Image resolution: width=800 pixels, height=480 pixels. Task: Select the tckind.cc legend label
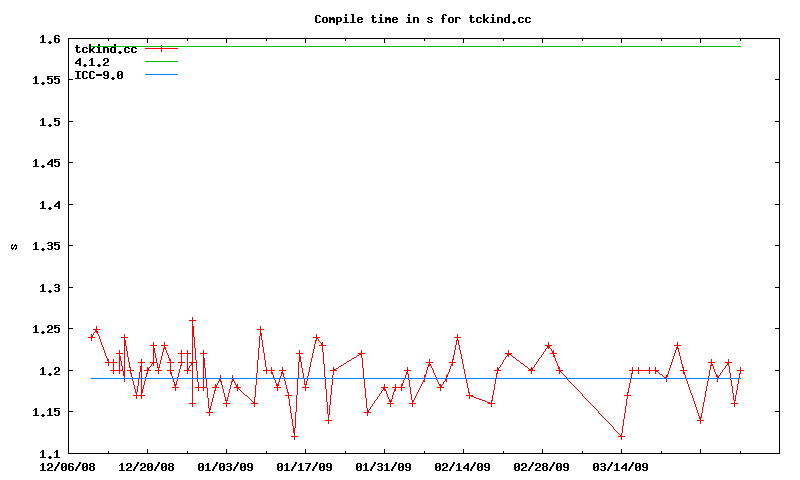[105, 49]
